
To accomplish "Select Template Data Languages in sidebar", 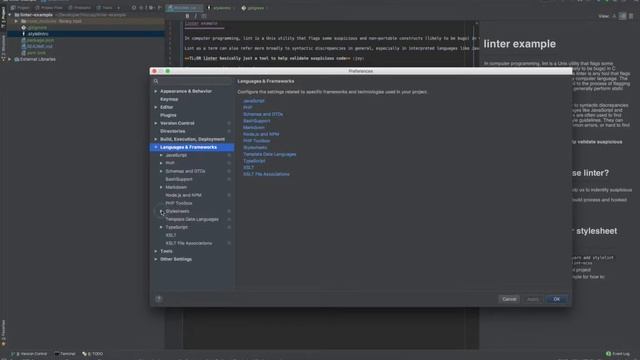I will (192, 219).
